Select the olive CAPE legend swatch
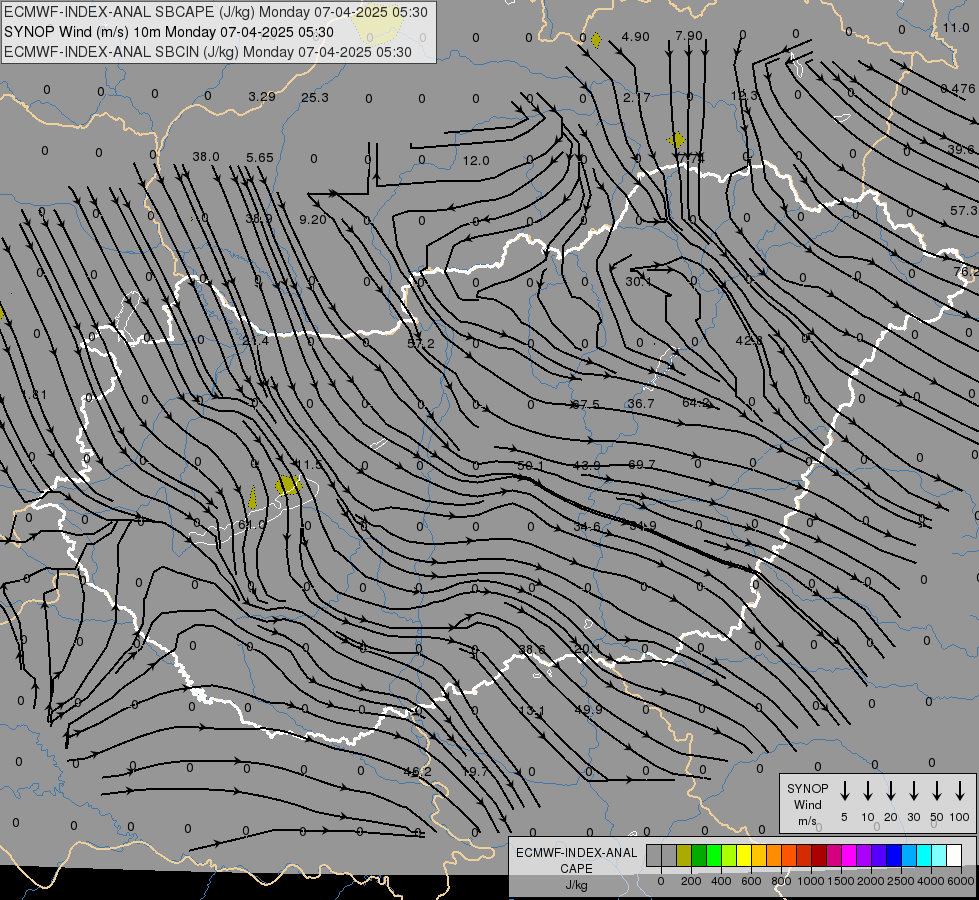 [684, 856]
